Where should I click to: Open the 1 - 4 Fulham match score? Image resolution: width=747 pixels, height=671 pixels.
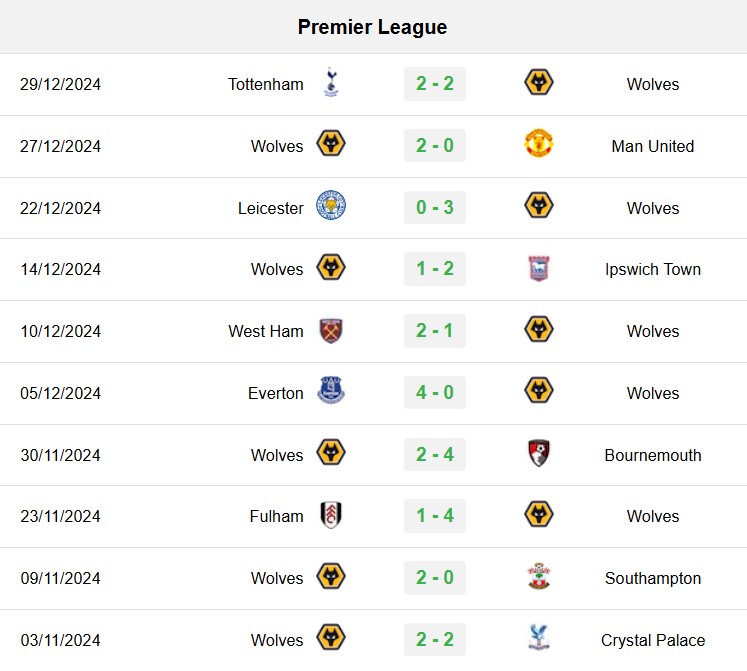tap(435, 516)
